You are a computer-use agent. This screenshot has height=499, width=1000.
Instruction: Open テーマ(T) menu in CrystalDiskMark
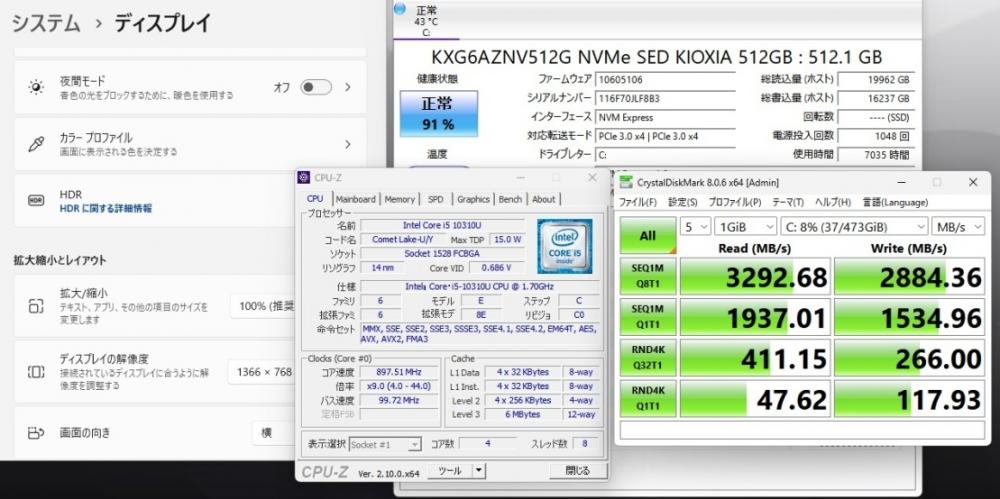click(788, 202)
